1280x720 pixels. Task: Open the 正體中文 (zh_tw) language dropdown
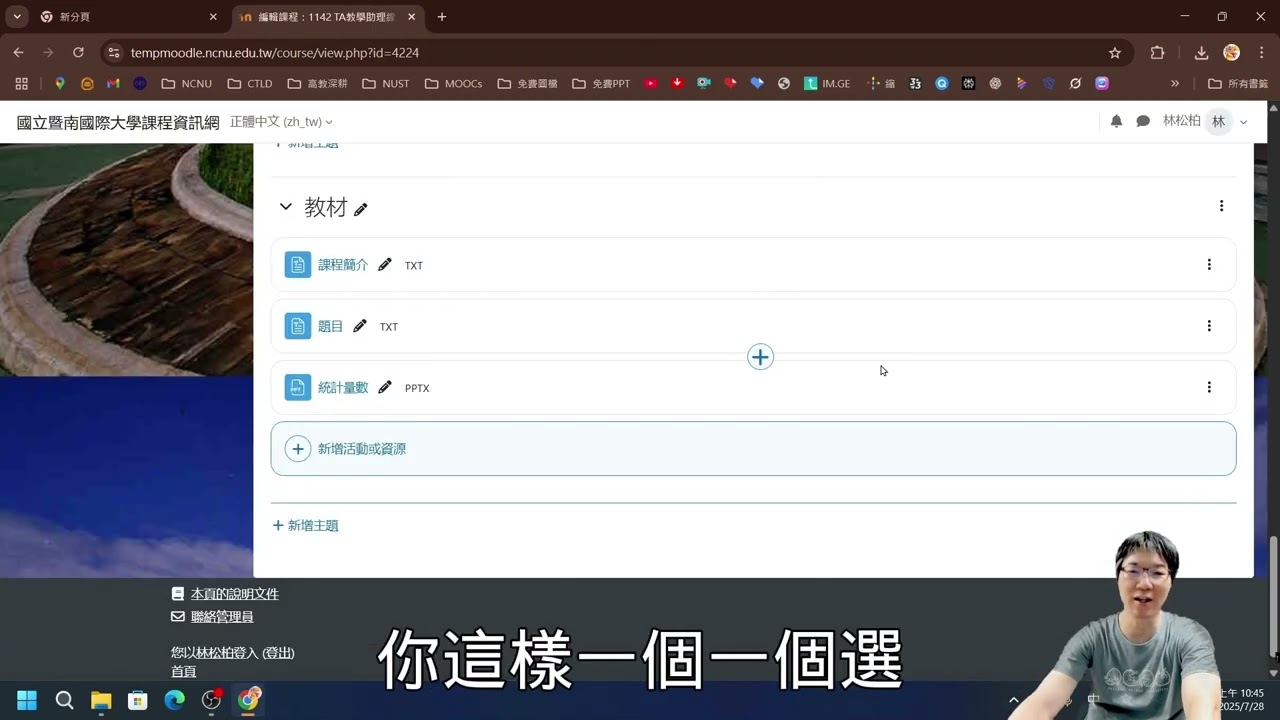tap(281, 122)
